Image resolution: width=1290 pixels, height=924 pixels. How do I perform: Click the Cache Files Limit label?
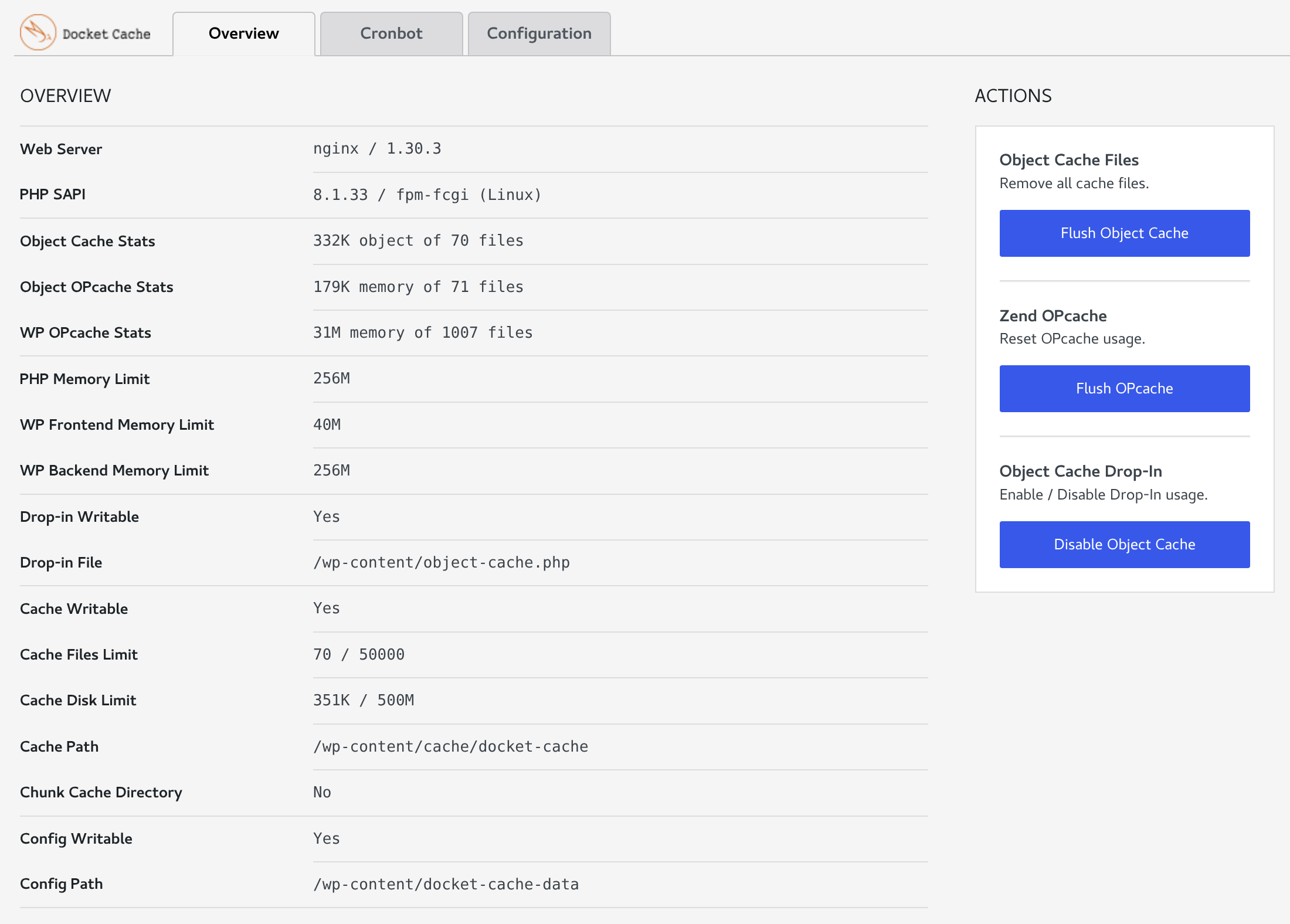79,654
